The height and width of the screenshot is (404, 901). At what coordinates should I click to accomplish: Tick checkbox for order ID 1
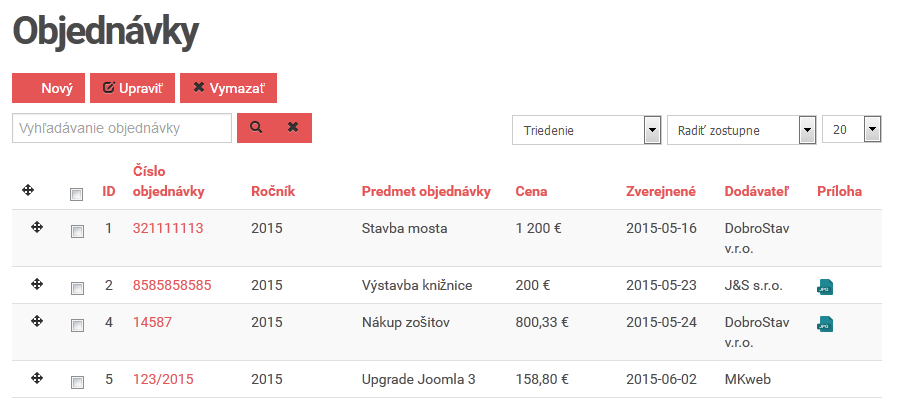(77, 231)
